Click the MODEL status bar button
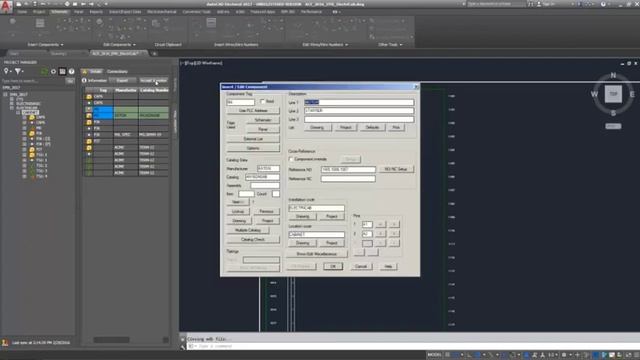This screenshot has width=640, height=360. click(x=434, y=355)
